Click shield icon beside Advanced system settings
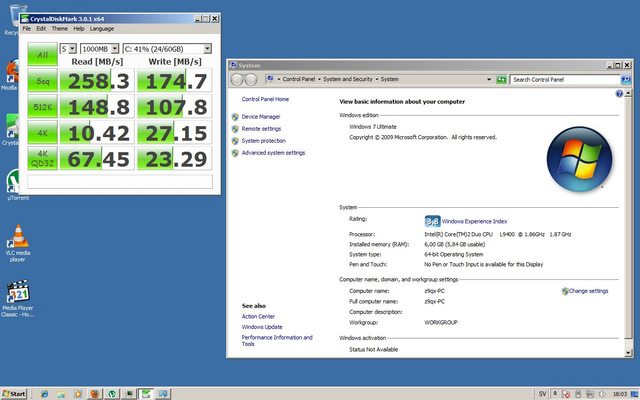 pyautogui.click(x=235, y=153)
